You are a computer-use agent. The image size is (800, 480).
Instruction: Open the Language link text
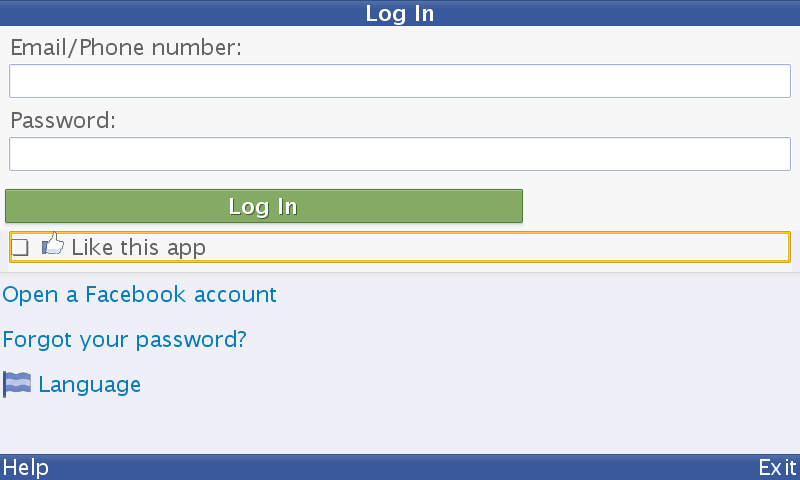click(x=90, y=385)
